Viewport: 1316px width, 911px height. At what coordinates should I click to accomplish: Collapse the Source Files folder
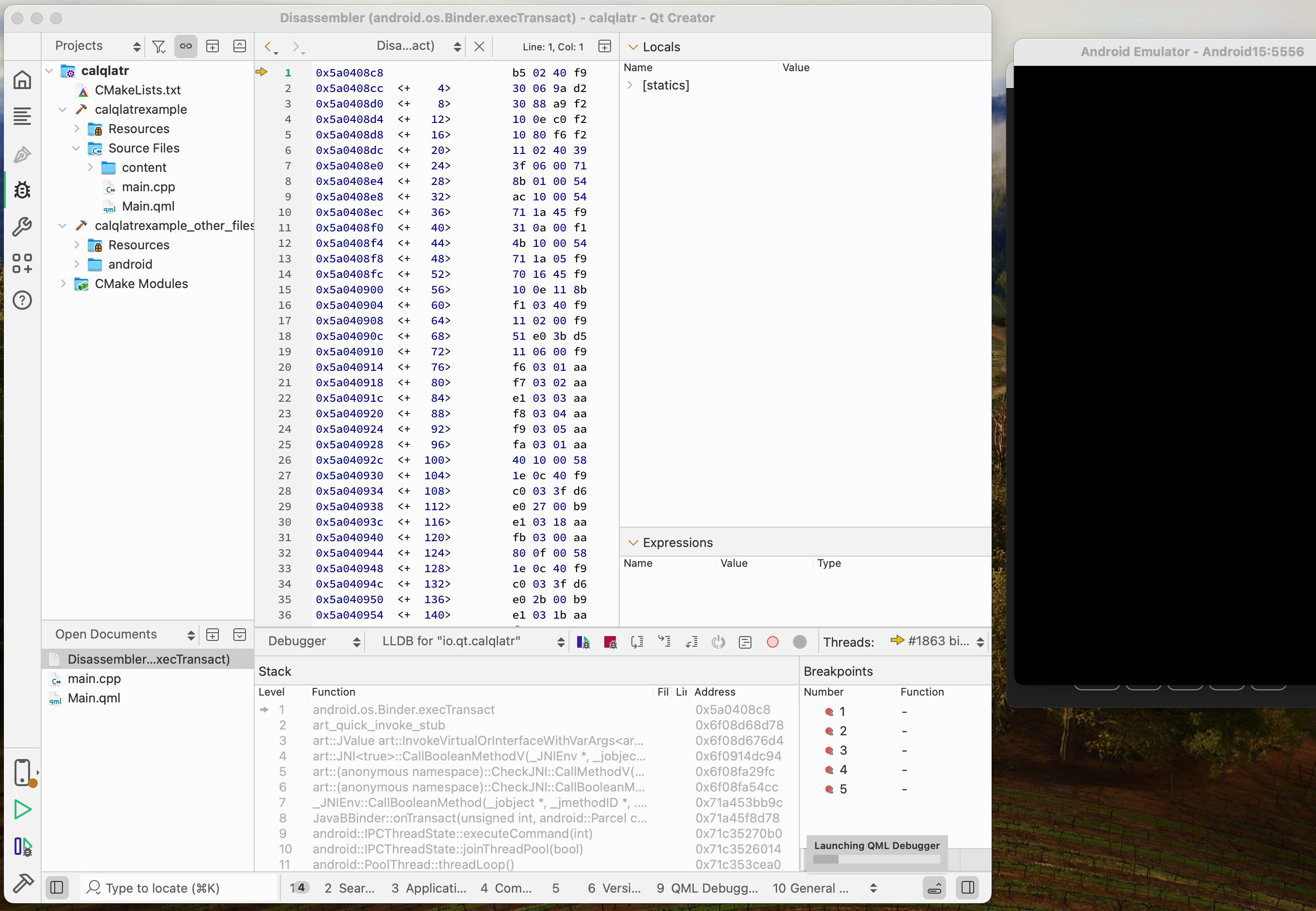click(x=76, y=149)
